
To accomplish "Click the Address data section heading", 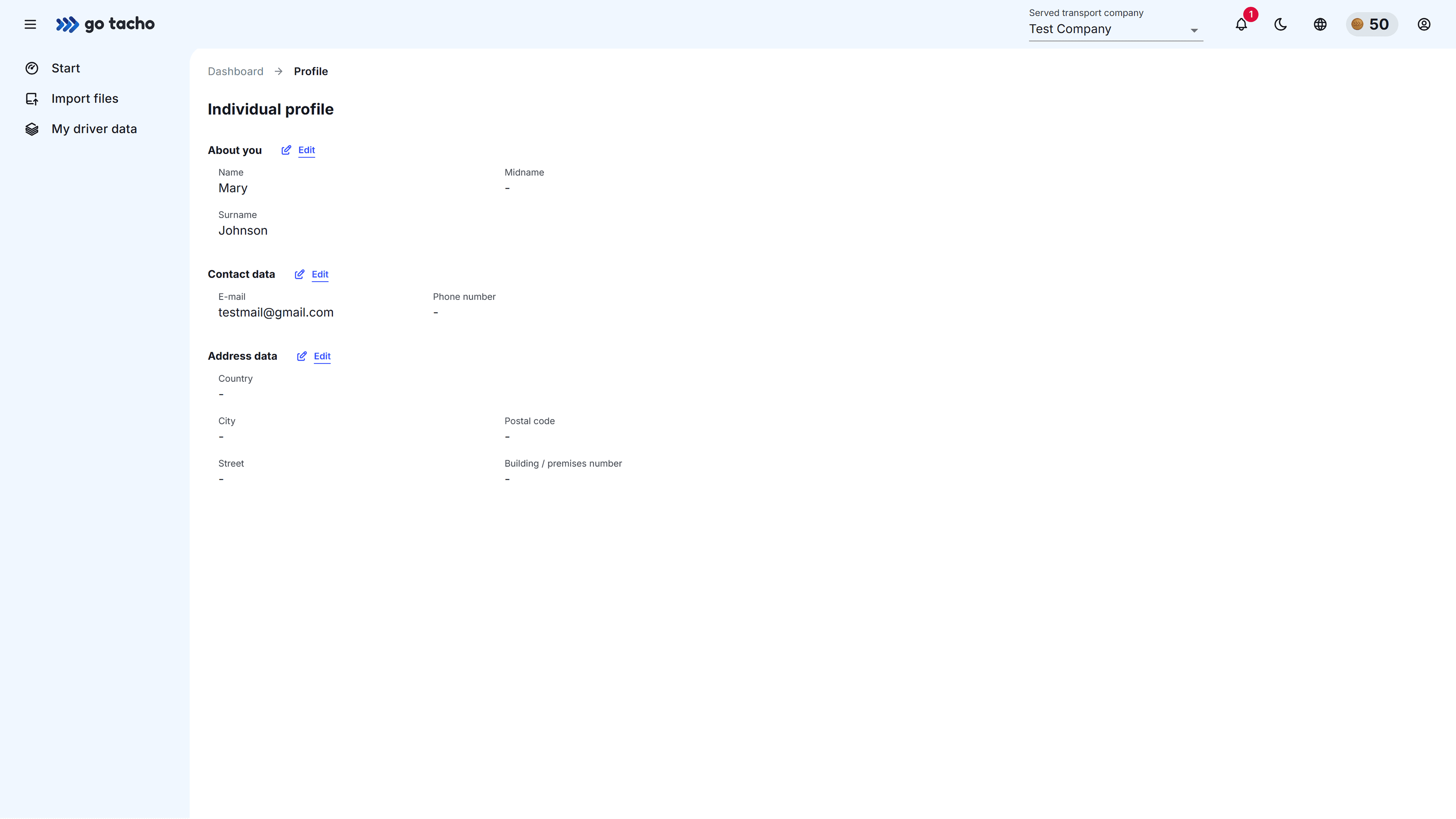I will point(243,356).
